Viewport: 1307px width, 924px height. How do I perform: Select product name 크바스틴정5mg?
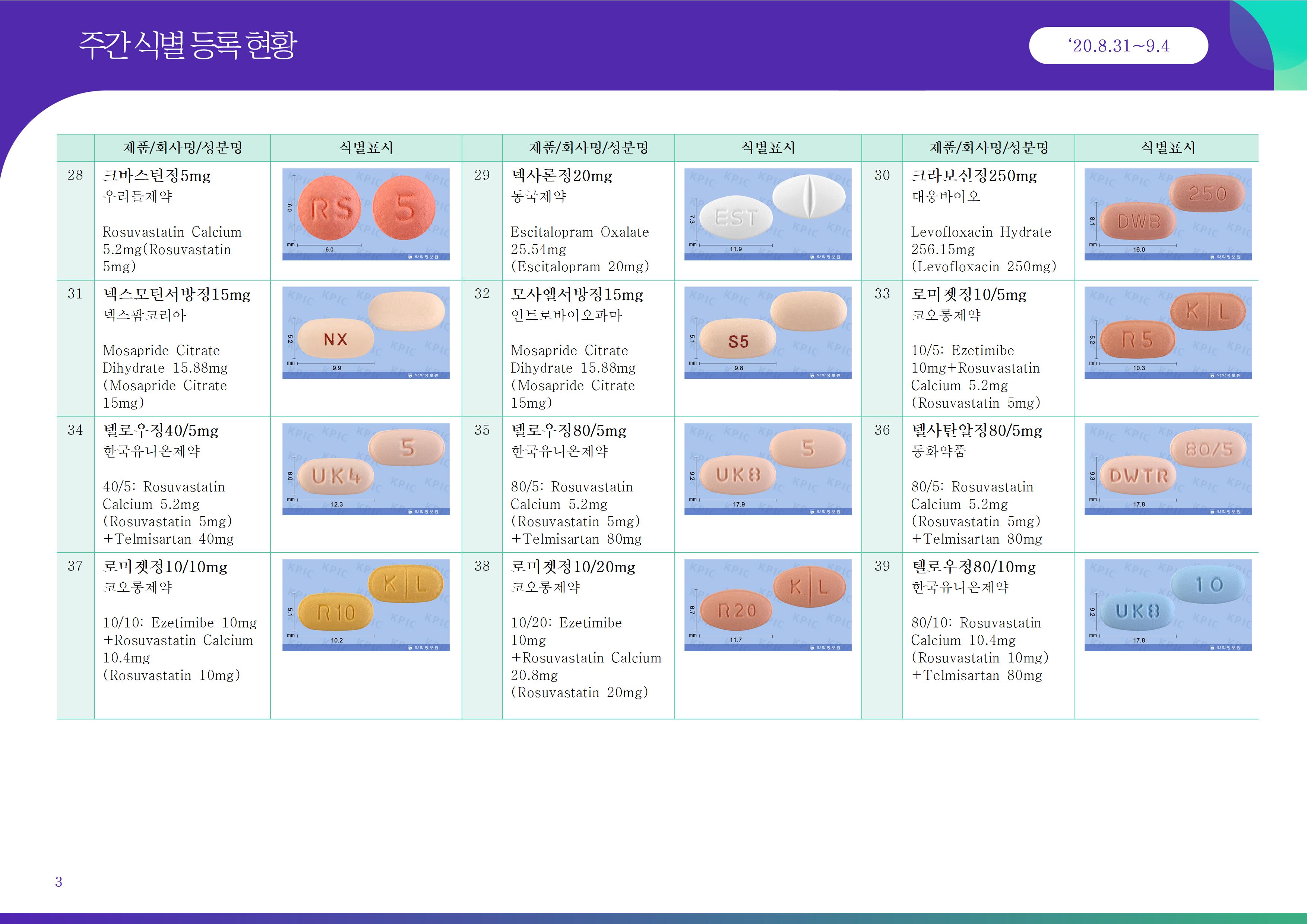point(156,176)
